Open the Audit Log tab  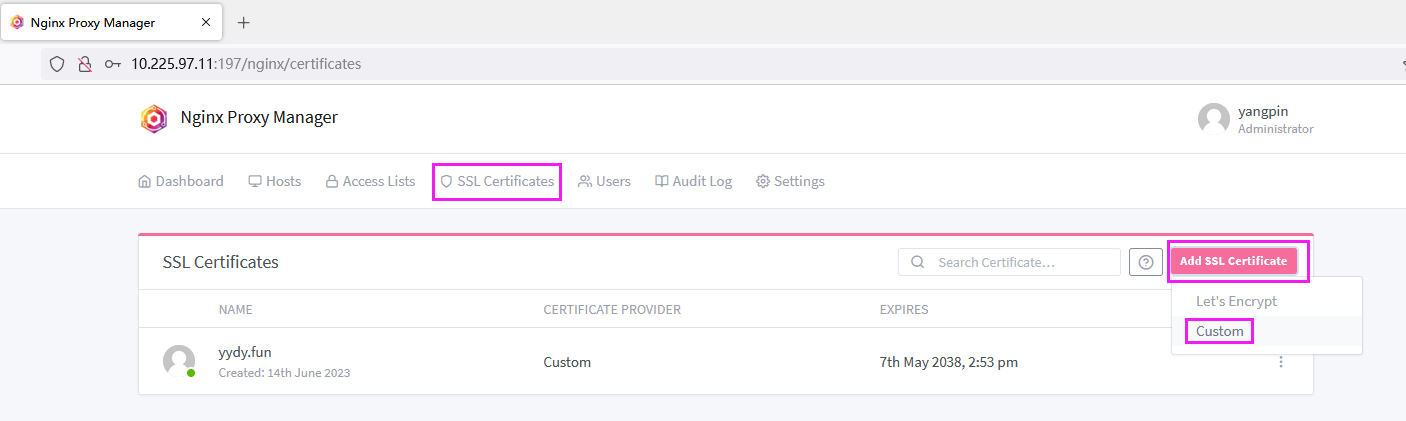click(x=694, y=182)
